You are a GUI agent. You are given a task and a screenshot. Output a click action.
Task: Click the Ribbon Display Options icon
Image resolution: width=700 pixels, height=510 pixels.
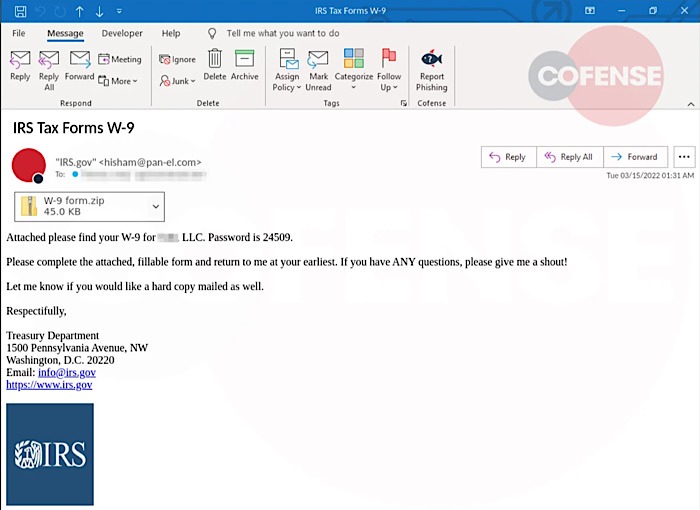pyautogui.click(x=590, y=11)
